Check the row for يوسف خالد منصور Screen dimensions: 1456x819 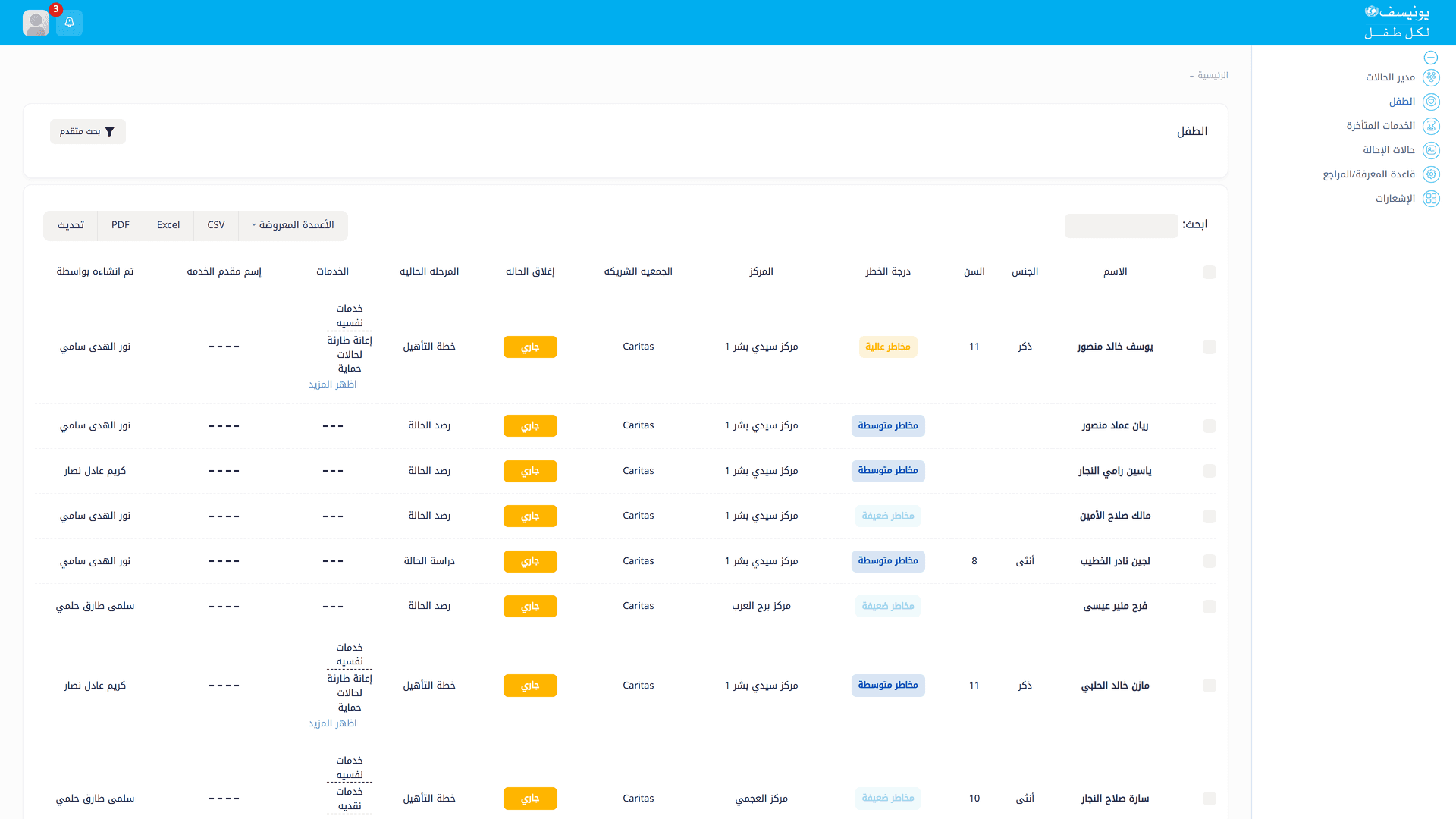click(1210, 347)
